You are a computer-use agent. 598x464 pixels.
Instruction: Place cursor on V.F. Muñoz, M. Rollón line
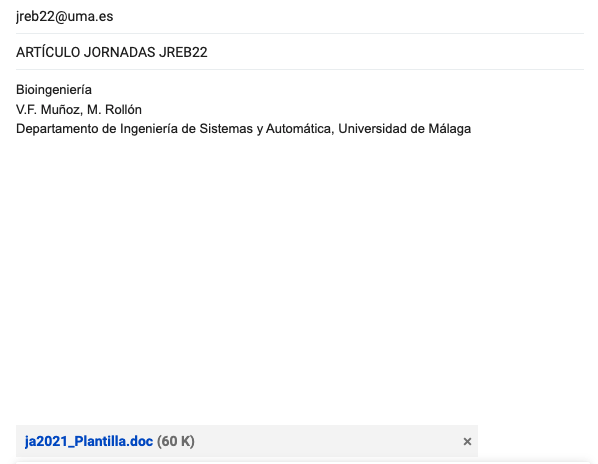pos(79,110)
